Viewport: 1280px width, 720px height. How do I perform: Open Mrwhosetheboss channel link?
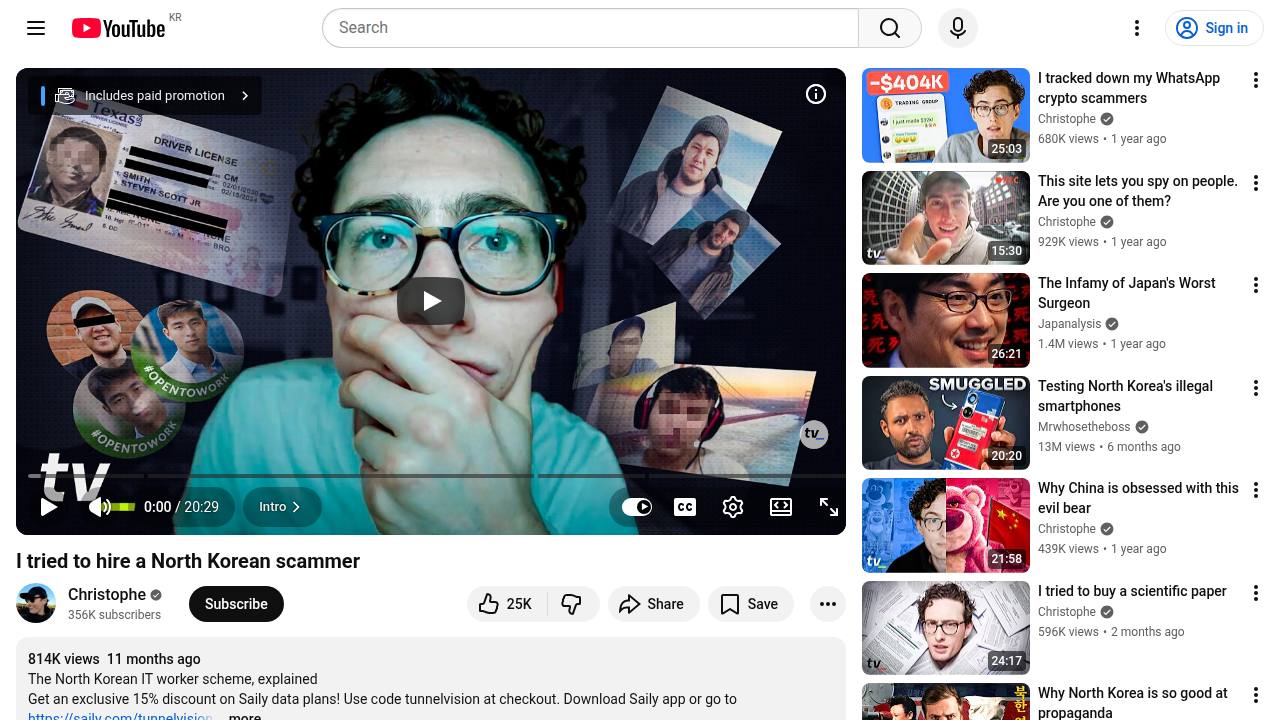1084,427
